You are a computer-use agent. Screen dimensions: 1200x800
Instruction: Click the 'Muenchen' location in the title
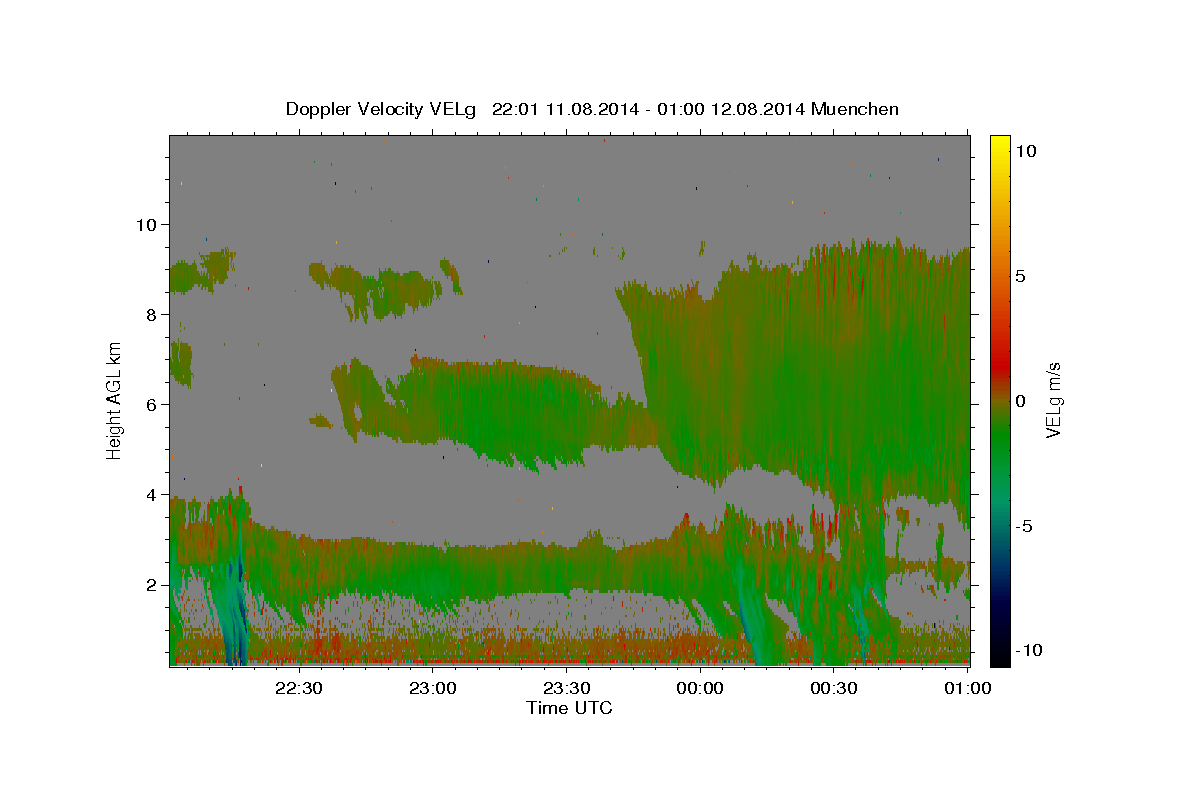[x=855, y=109]
